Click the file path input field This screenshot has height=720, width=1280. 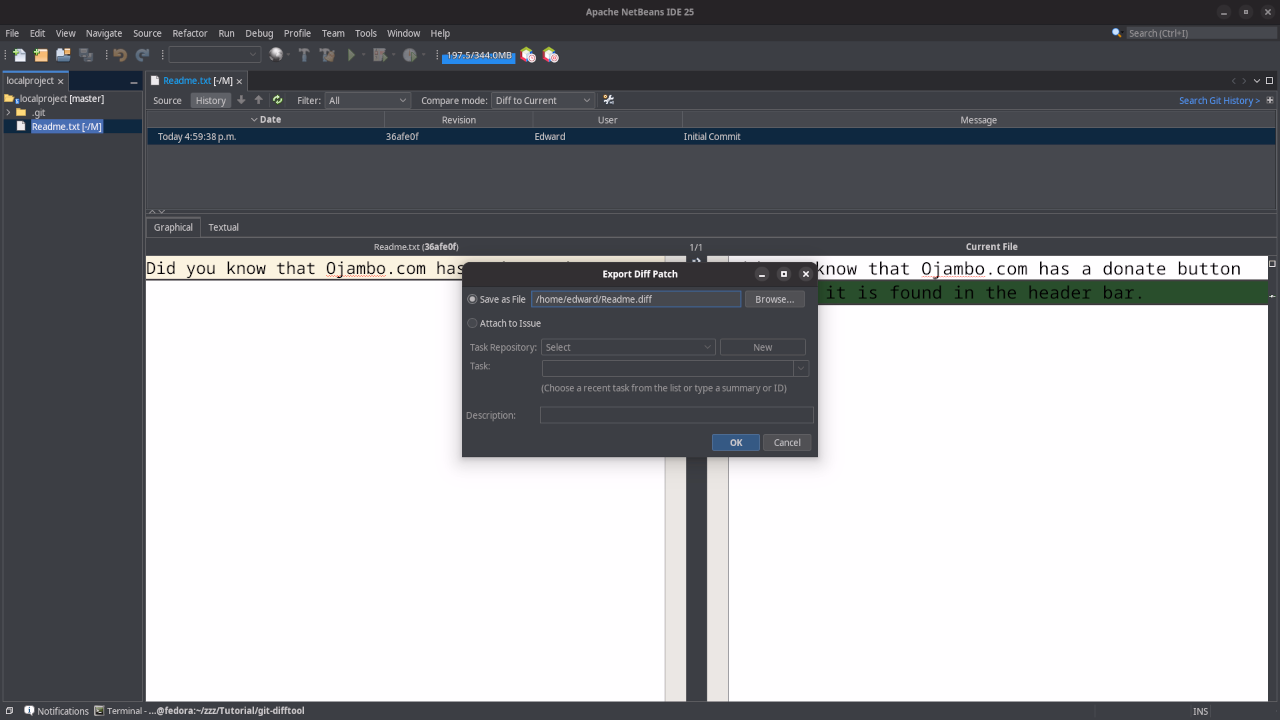coord(636,299)
